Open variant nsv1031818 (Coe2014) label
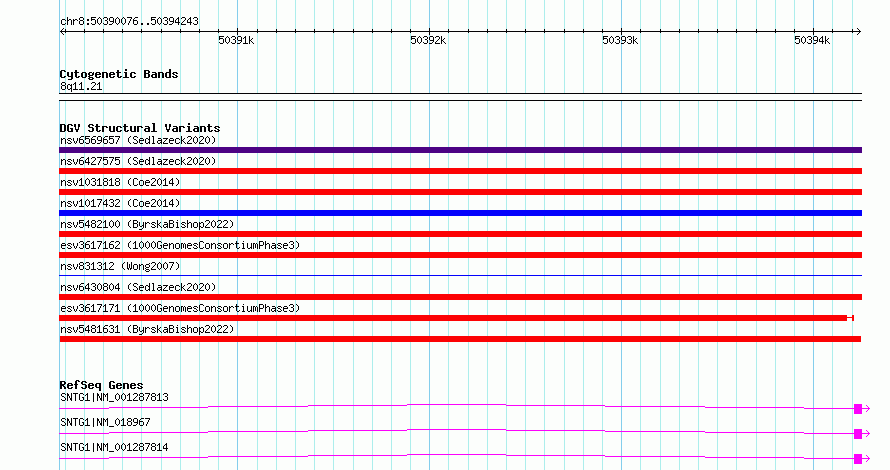Viewport: 890px width, 470px height. [x=120, y=182]
